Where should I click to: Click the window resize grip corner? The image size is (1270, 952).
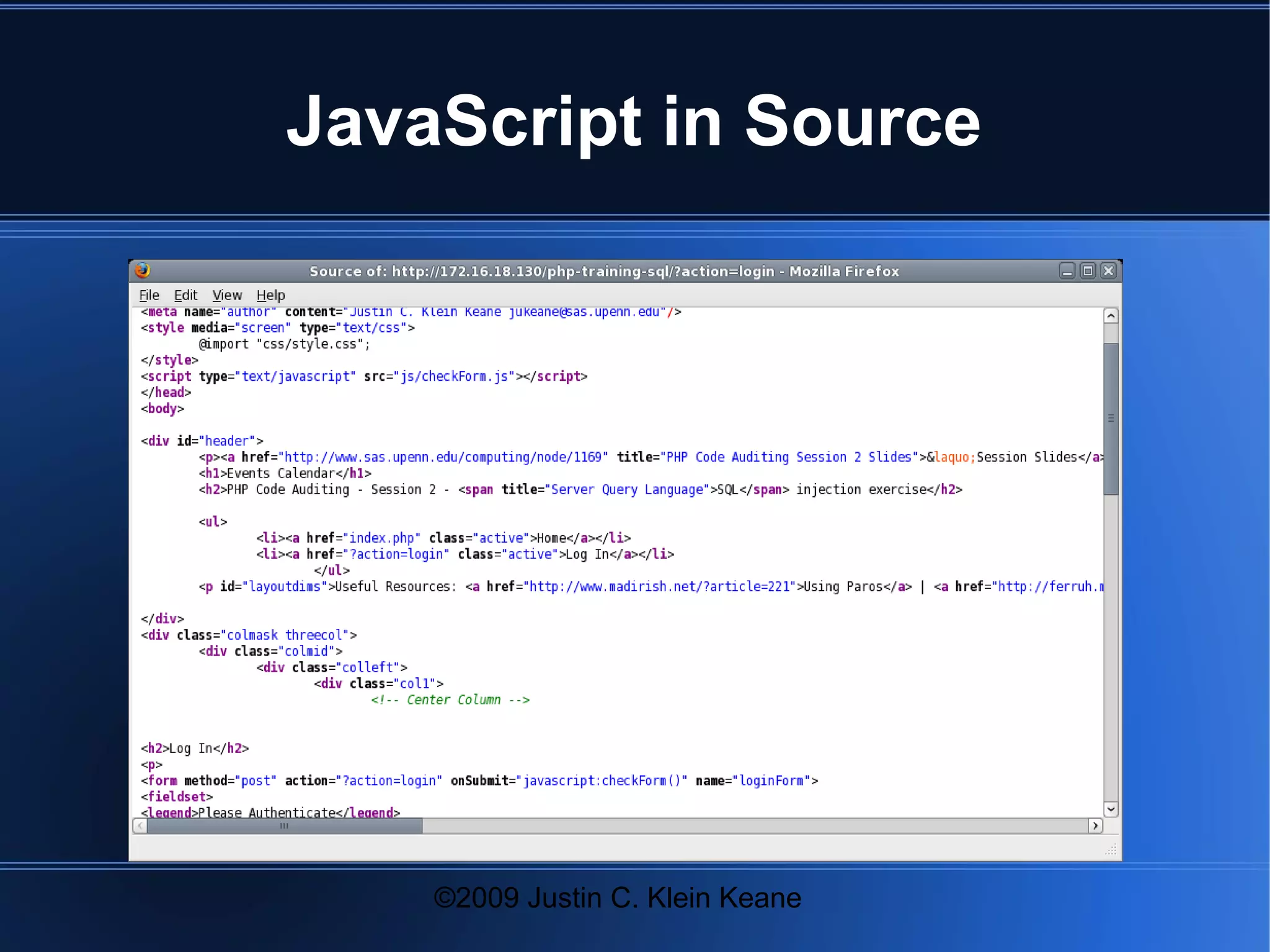point(1111,850)
